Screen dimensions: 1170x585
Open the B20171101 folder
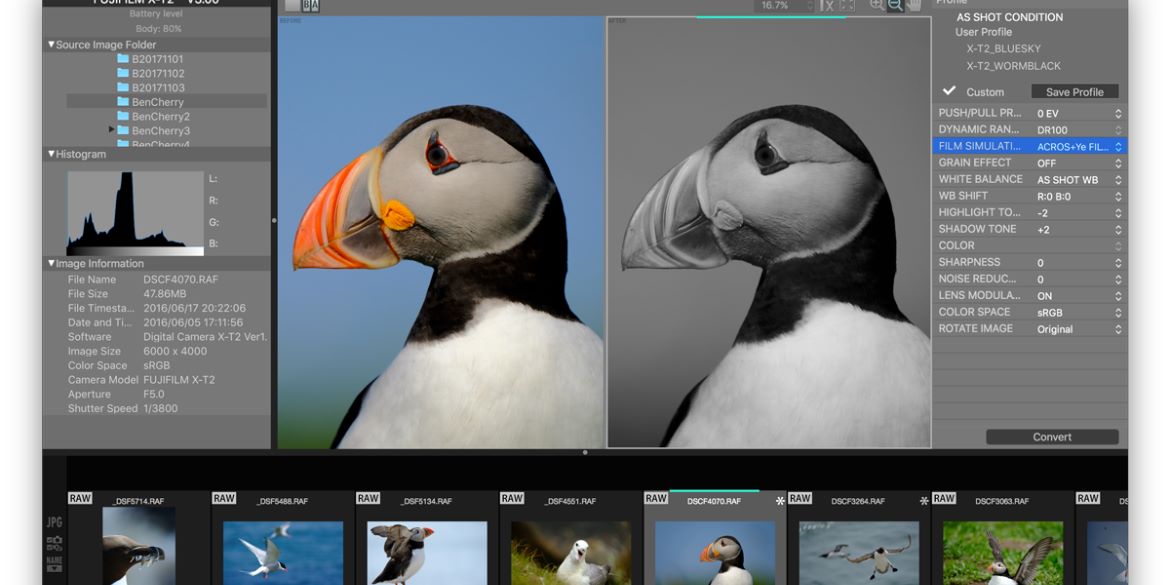click(x=150, y=59)
